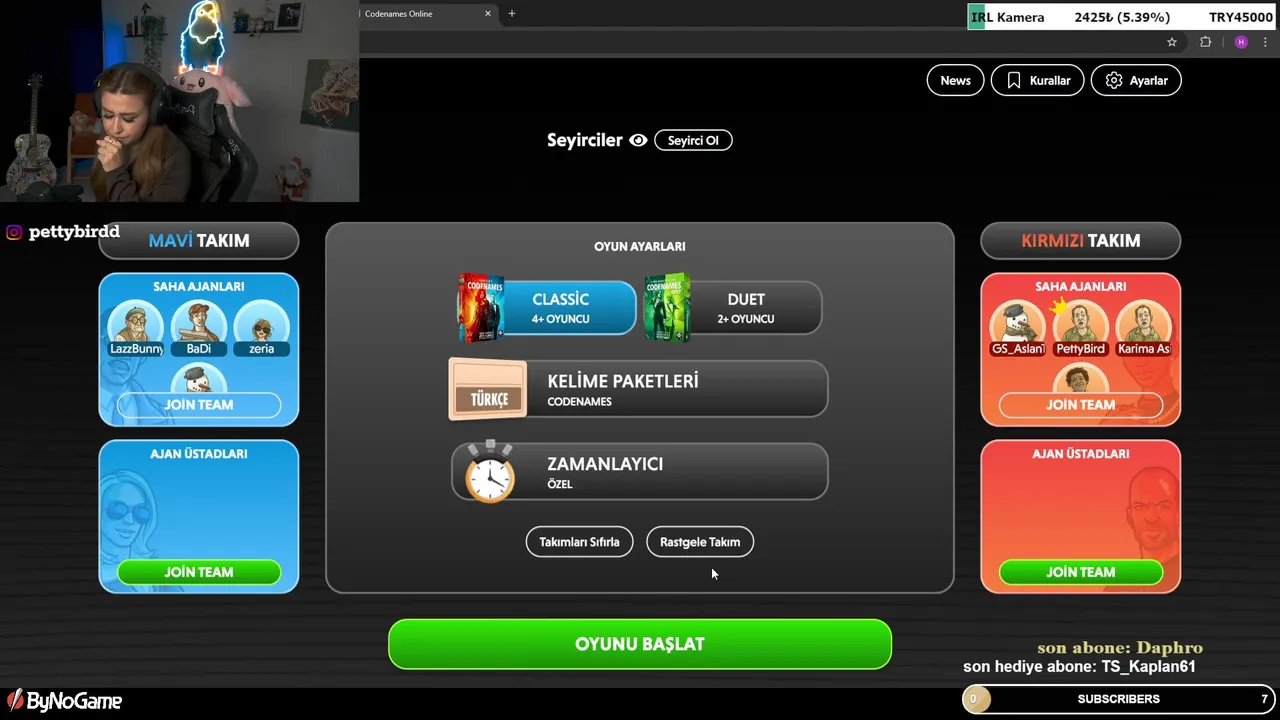Start game with Oyunu Başlat
This screenshot has width=1280, height=720.
click(x=640, y=644)
